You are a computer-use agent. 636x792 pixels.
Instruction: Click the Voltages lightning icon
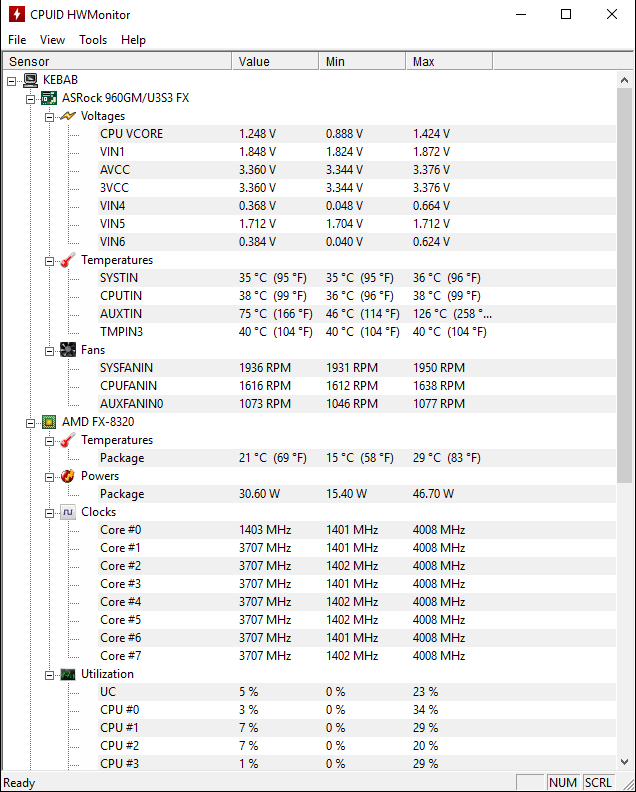click(x=67, y=116)
